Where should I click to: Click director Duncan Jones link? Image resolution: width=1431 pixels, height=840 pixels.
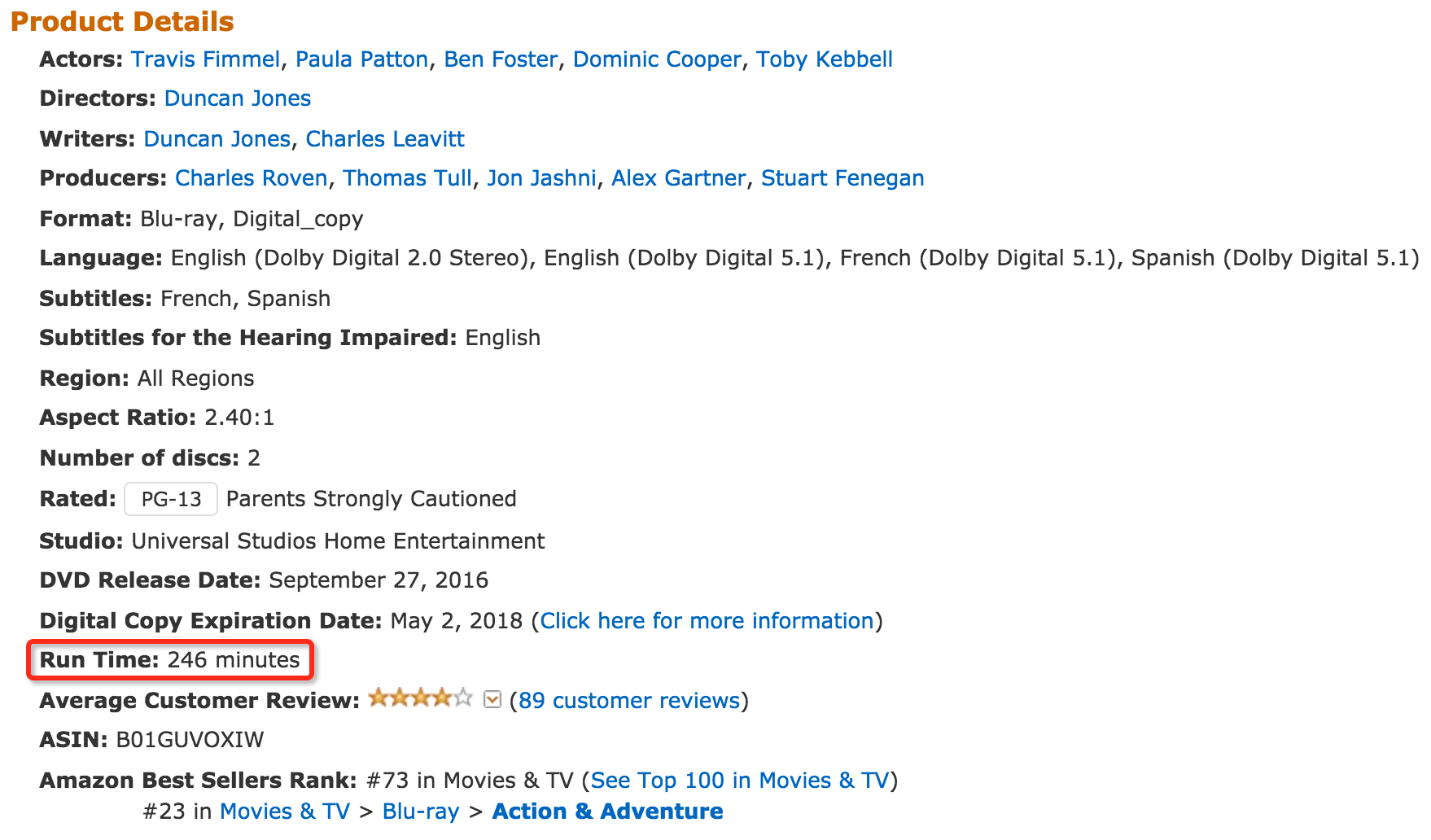click(238, 98)
